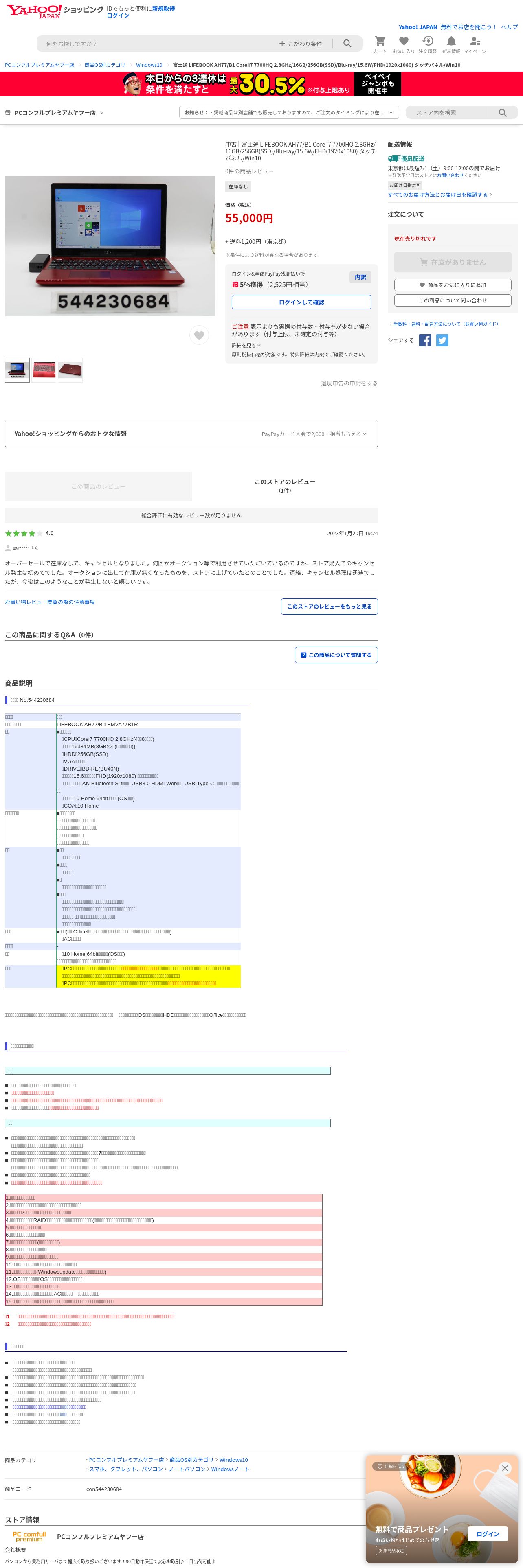Click ログイン link in header
The height and width of the screenshot is (1568, 523).
[118, 15]
